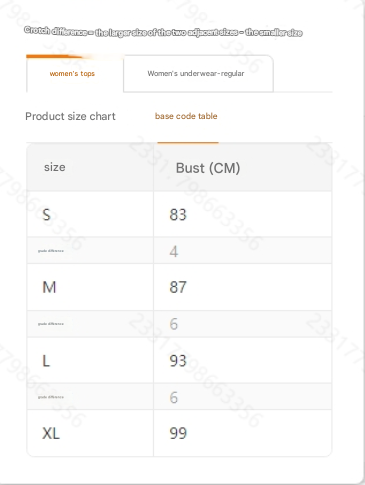The image size is (365, 485).
Task: Select the S size row
Action: pyautogui.click(x=179, y=214)
